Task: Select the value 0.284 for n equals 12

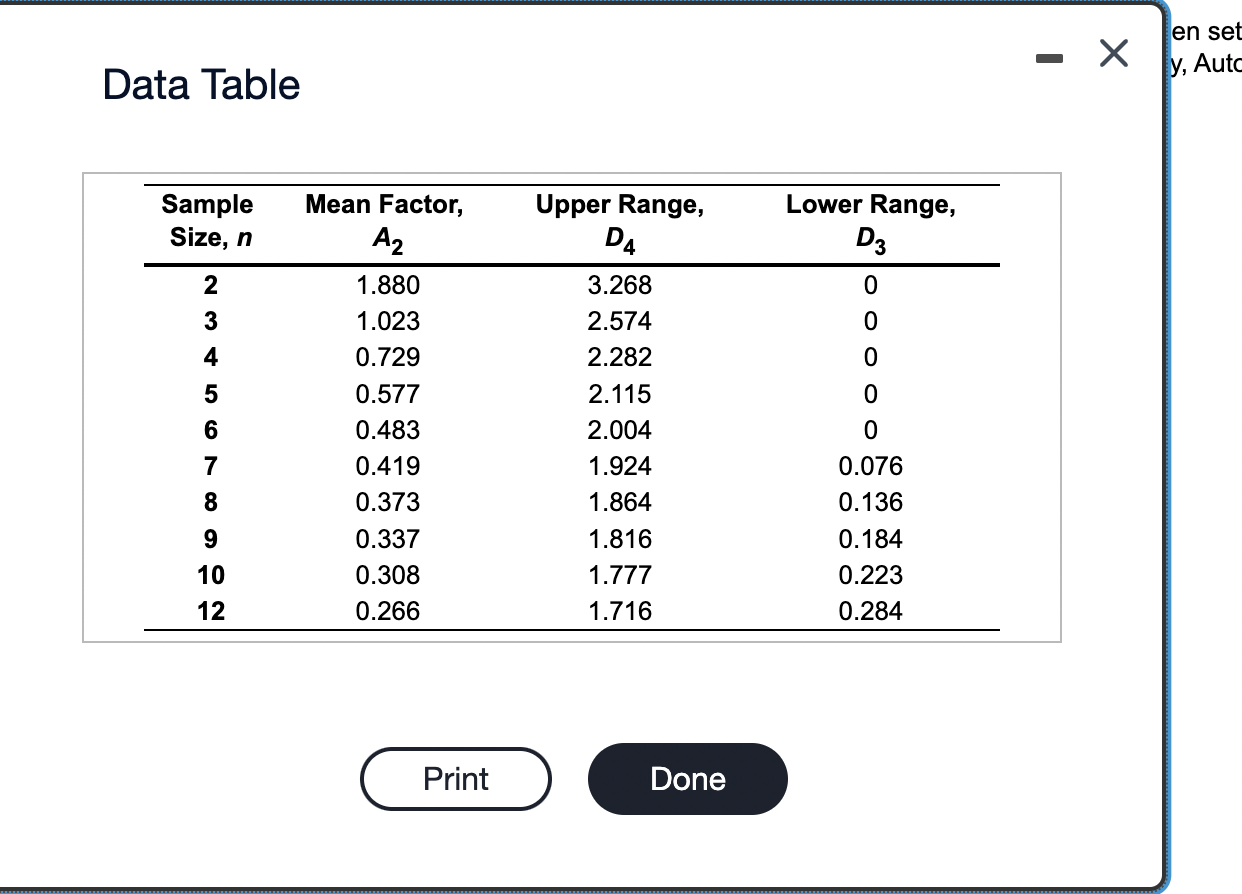Action: pyautogui.click(x=871, y=611)
